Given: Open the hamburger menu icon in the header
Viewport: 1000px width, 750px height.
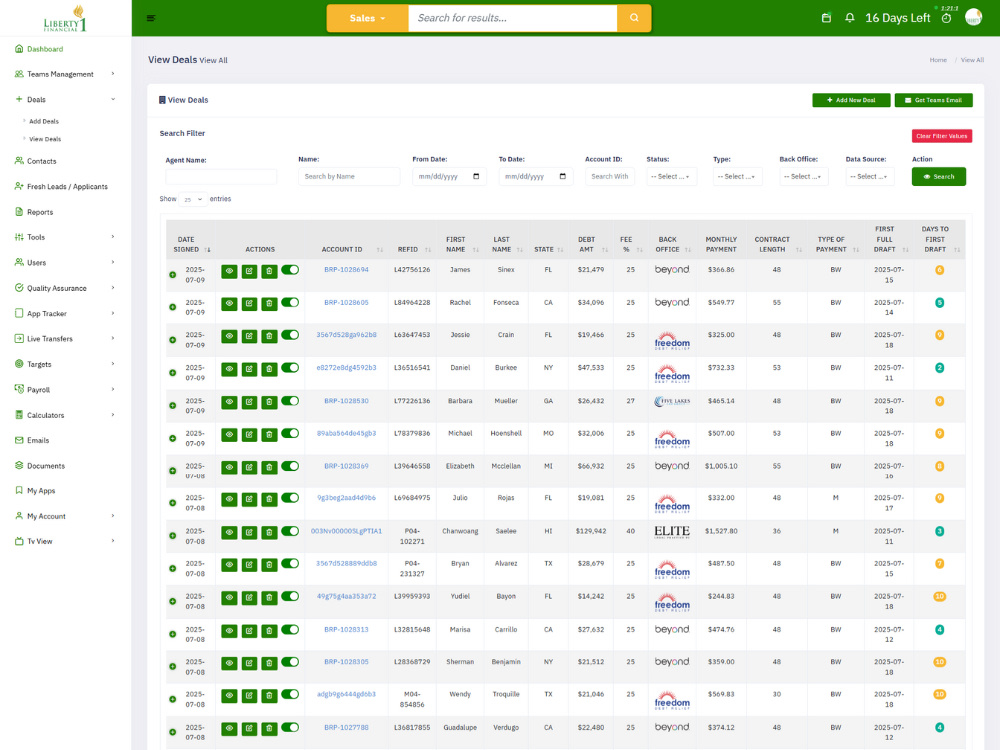Looking at the screenshot, I should point(151,18).
